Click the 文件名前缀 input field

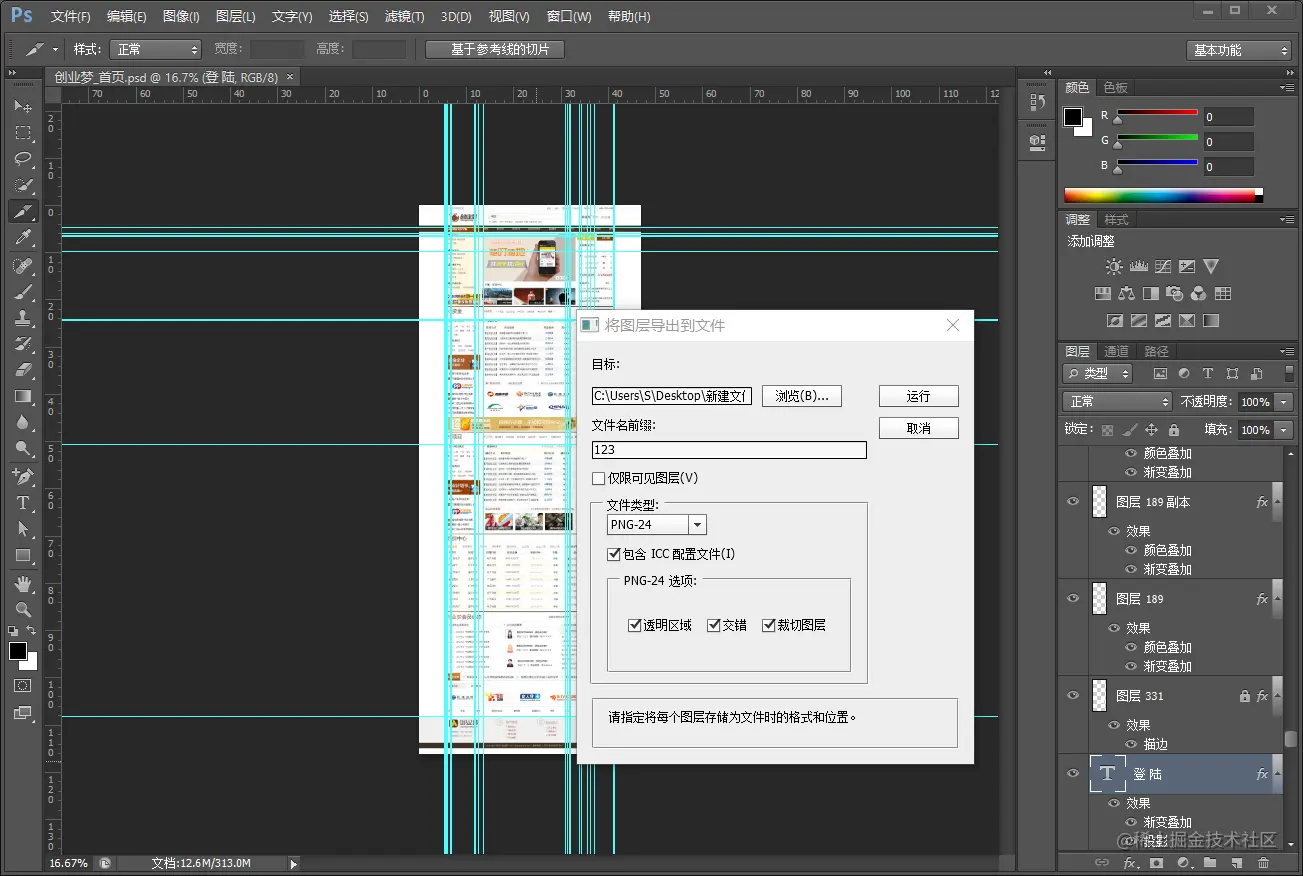tap(729, 450)
